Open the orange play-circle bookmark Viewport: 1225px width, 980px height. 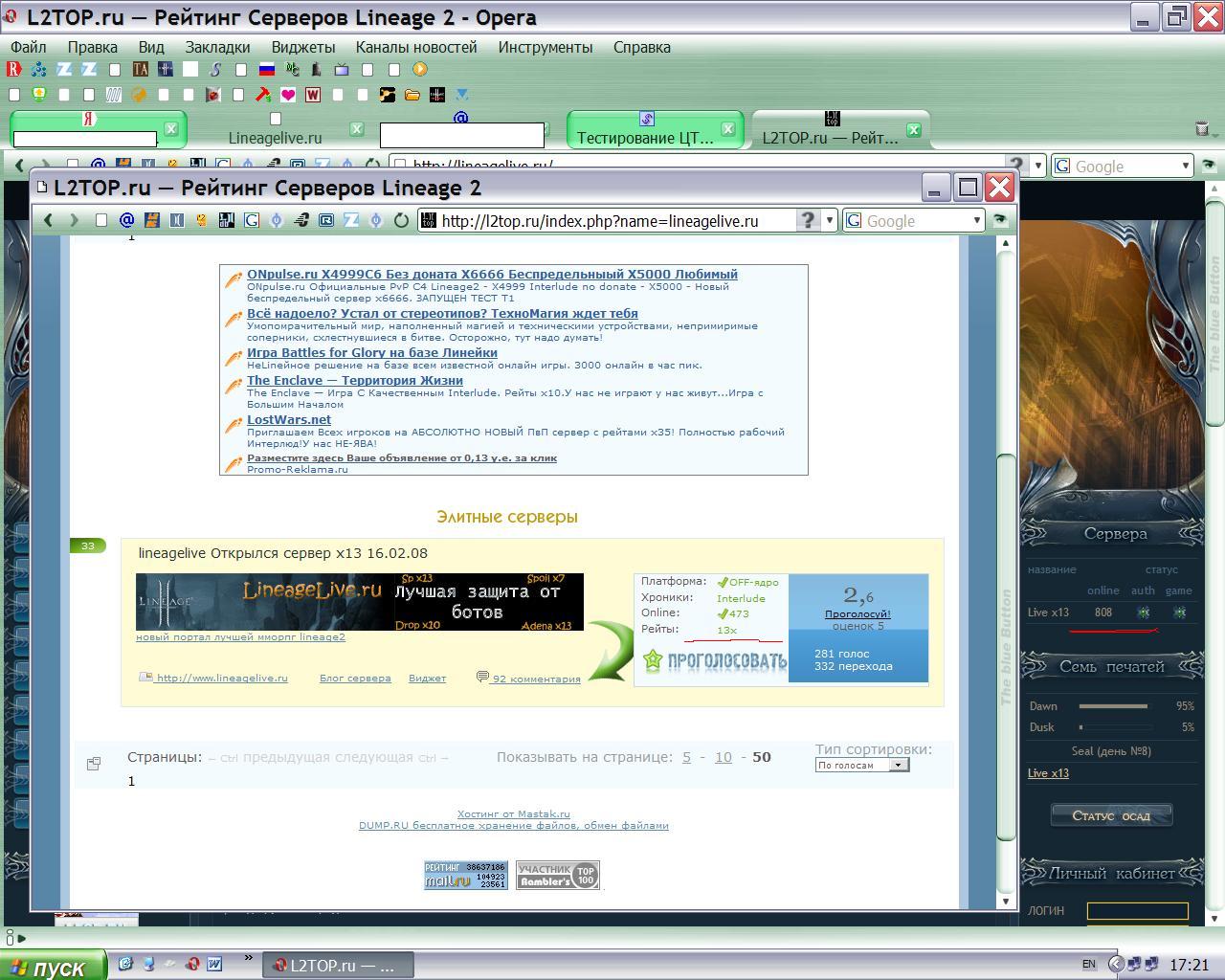(419, 69)
